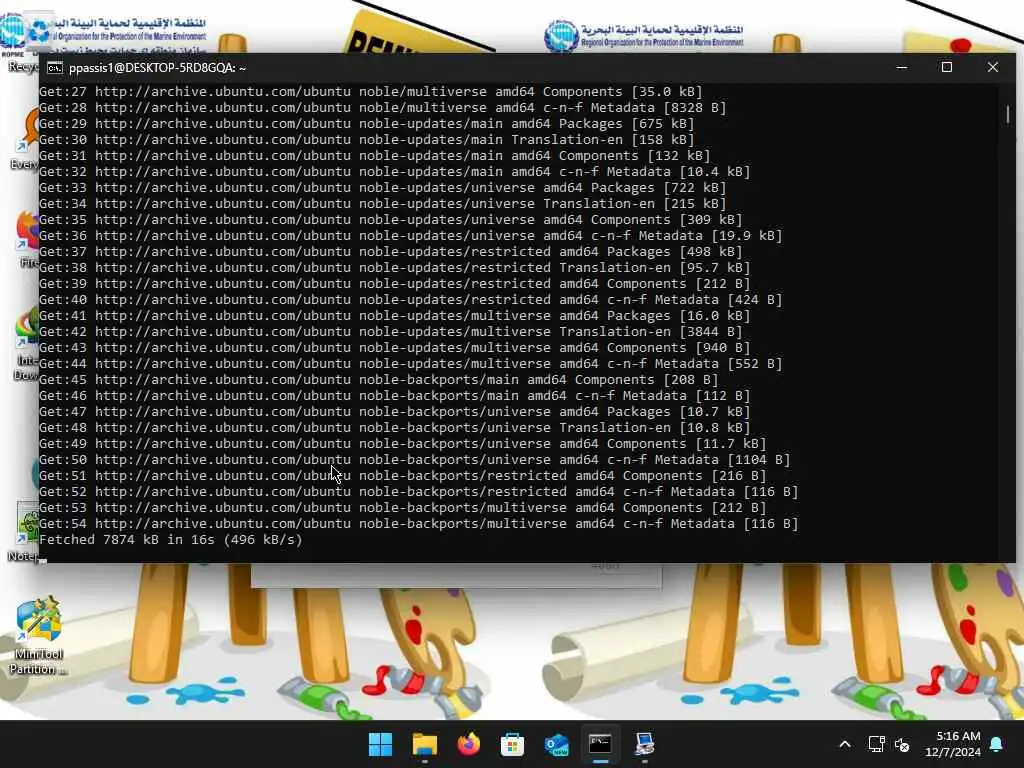Screen dimensions: 1024x768
Task: Click the Get:54 noble-backports/multiverse line
Action: click(419, 523)
